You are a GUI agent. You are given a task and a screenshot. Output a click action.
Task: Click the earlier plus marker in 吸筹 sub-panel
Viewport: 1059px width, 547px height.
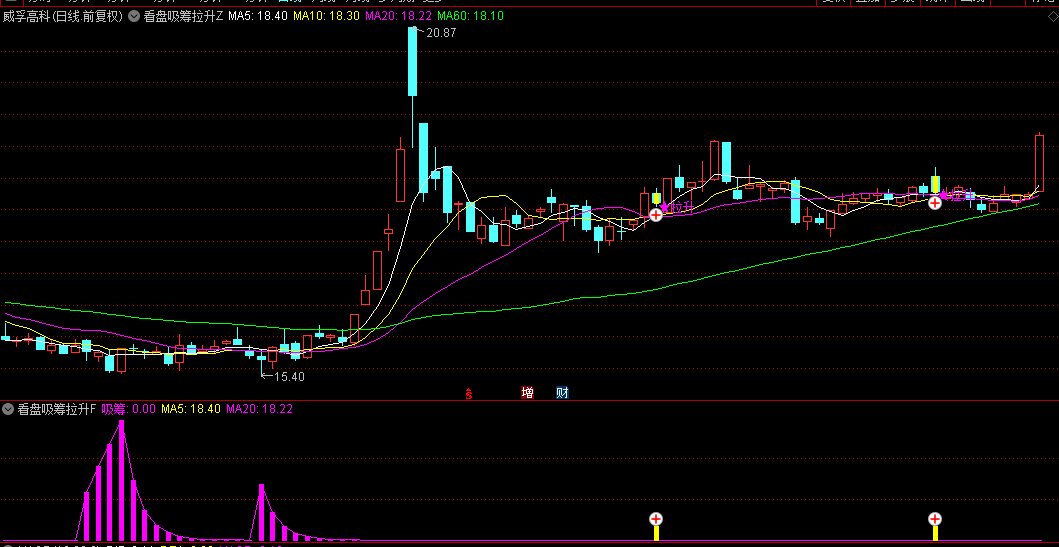click(x=656, y=519)
